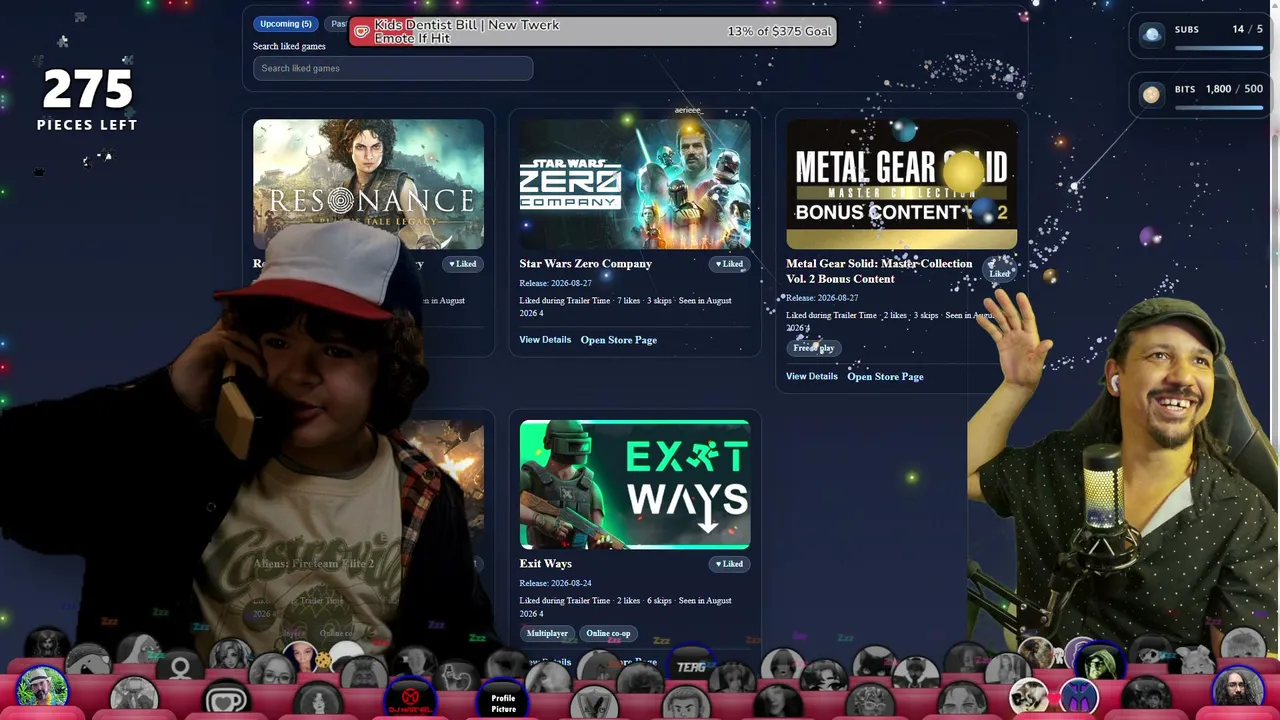Focus the 'Search liked games' input field
Screen dimensions: 1280x720
point(393,68)
